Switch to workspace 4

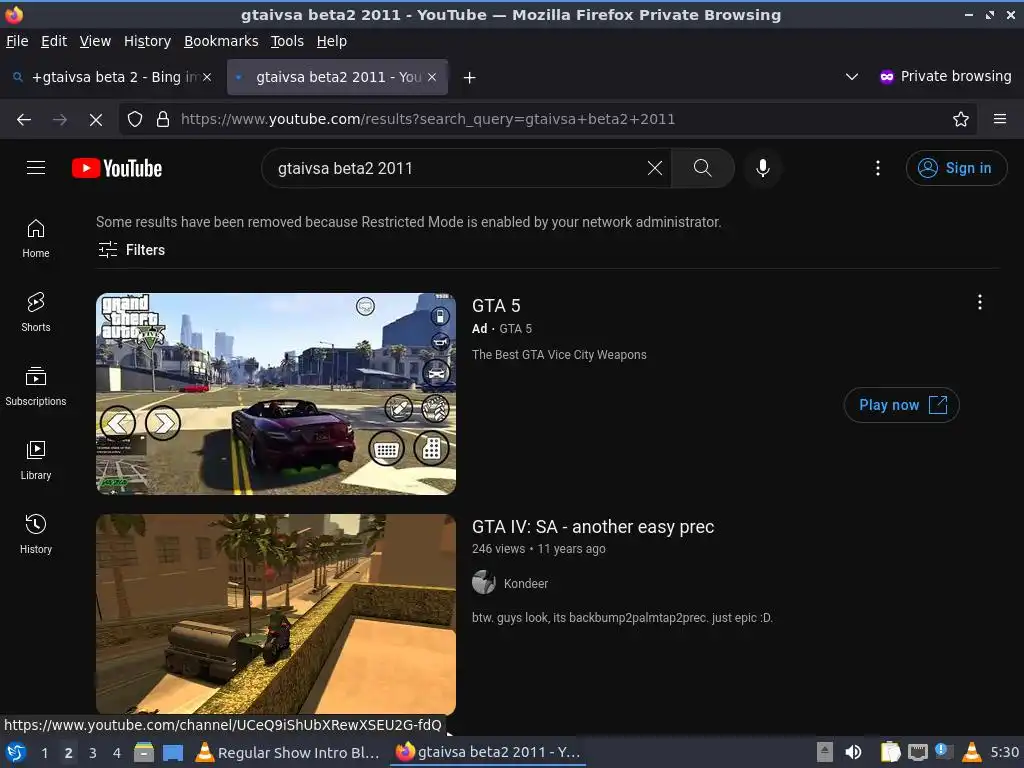point(117,753)
